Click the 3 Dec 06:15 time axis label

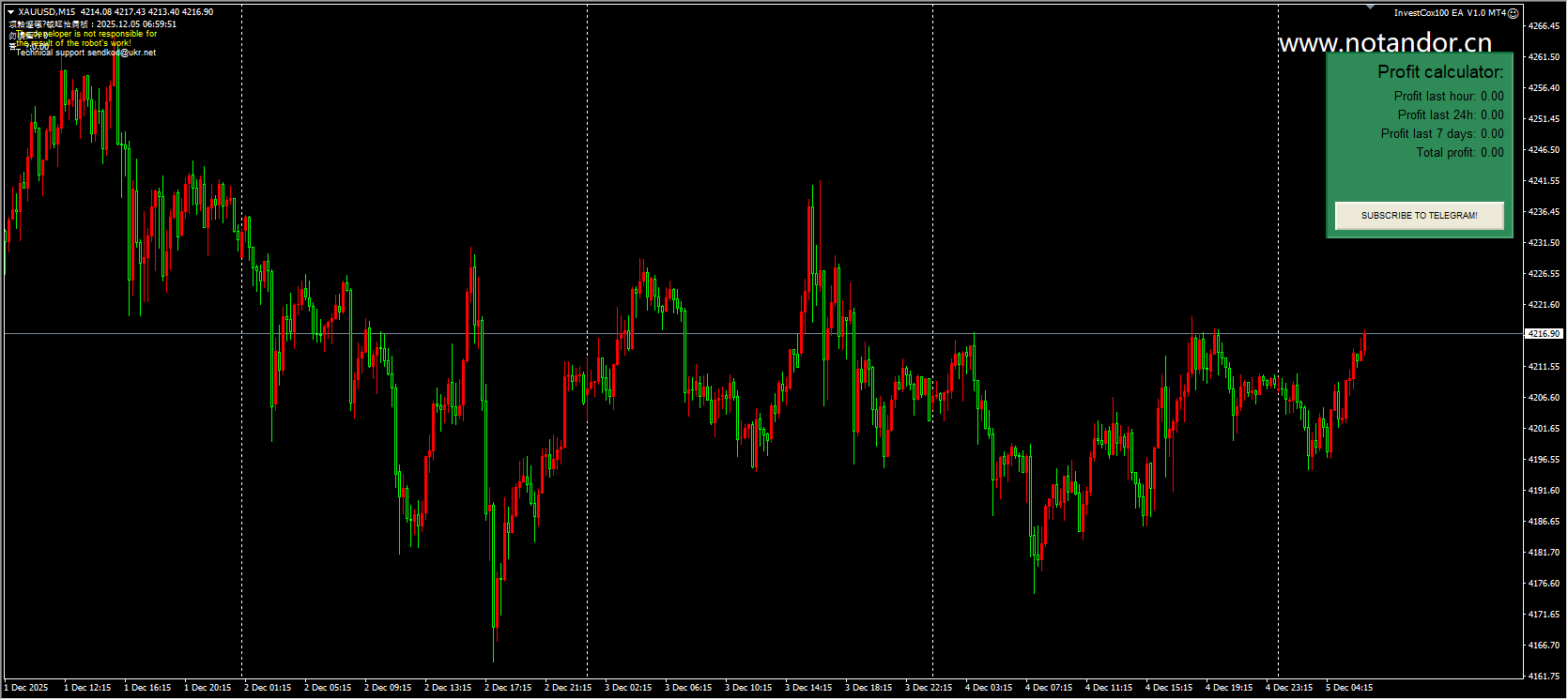point(688,688)
